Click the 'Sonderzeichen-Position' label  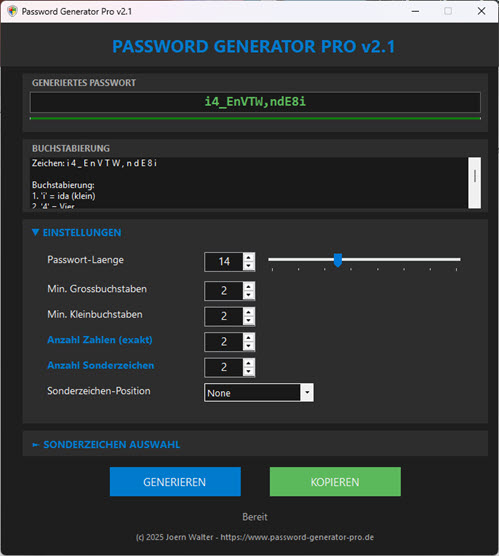(x=99, y=391)
